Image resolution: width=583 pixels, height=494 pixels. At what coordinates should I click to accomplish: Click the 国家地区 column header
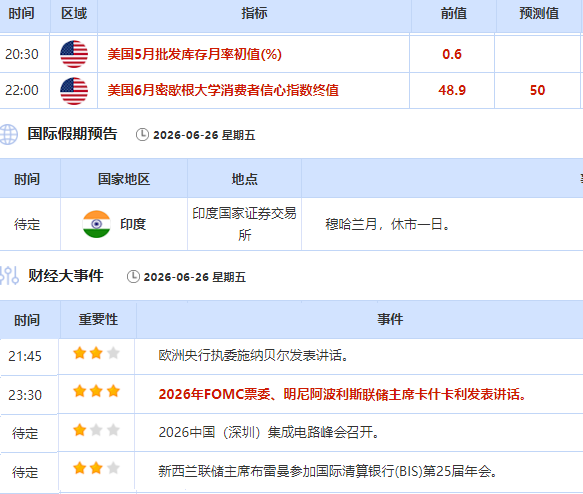click(124, 179)
